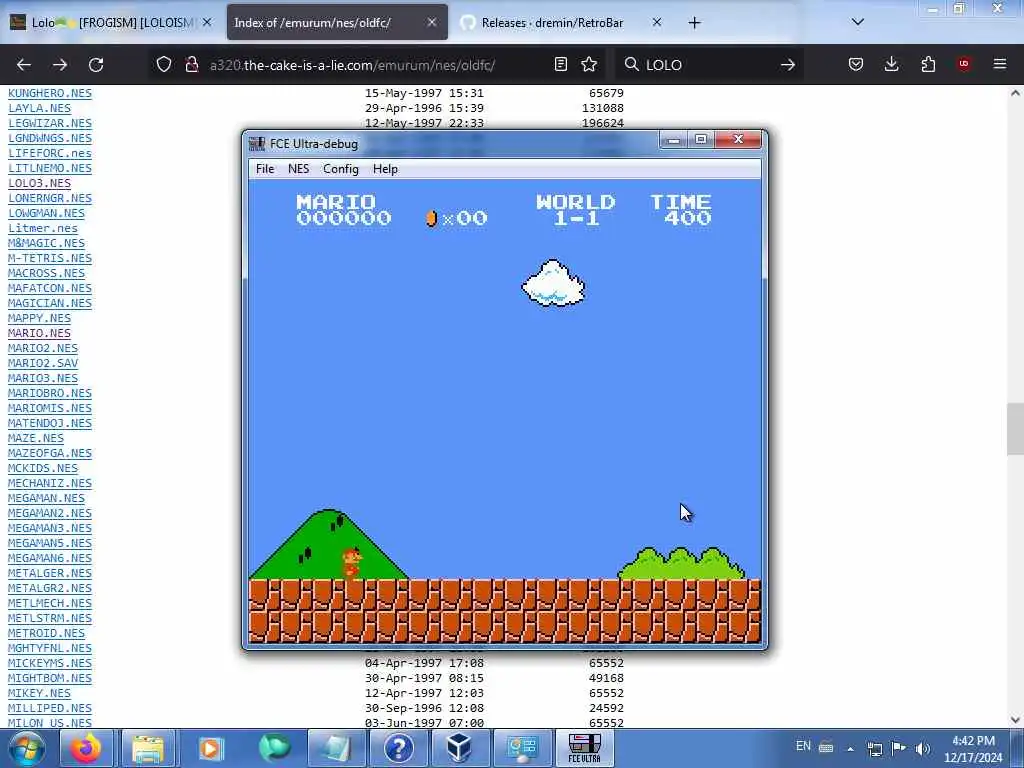Screen dimensions: 1024x768
Task: Go back using the browser back arrow
Action: [x=24, y=65]
